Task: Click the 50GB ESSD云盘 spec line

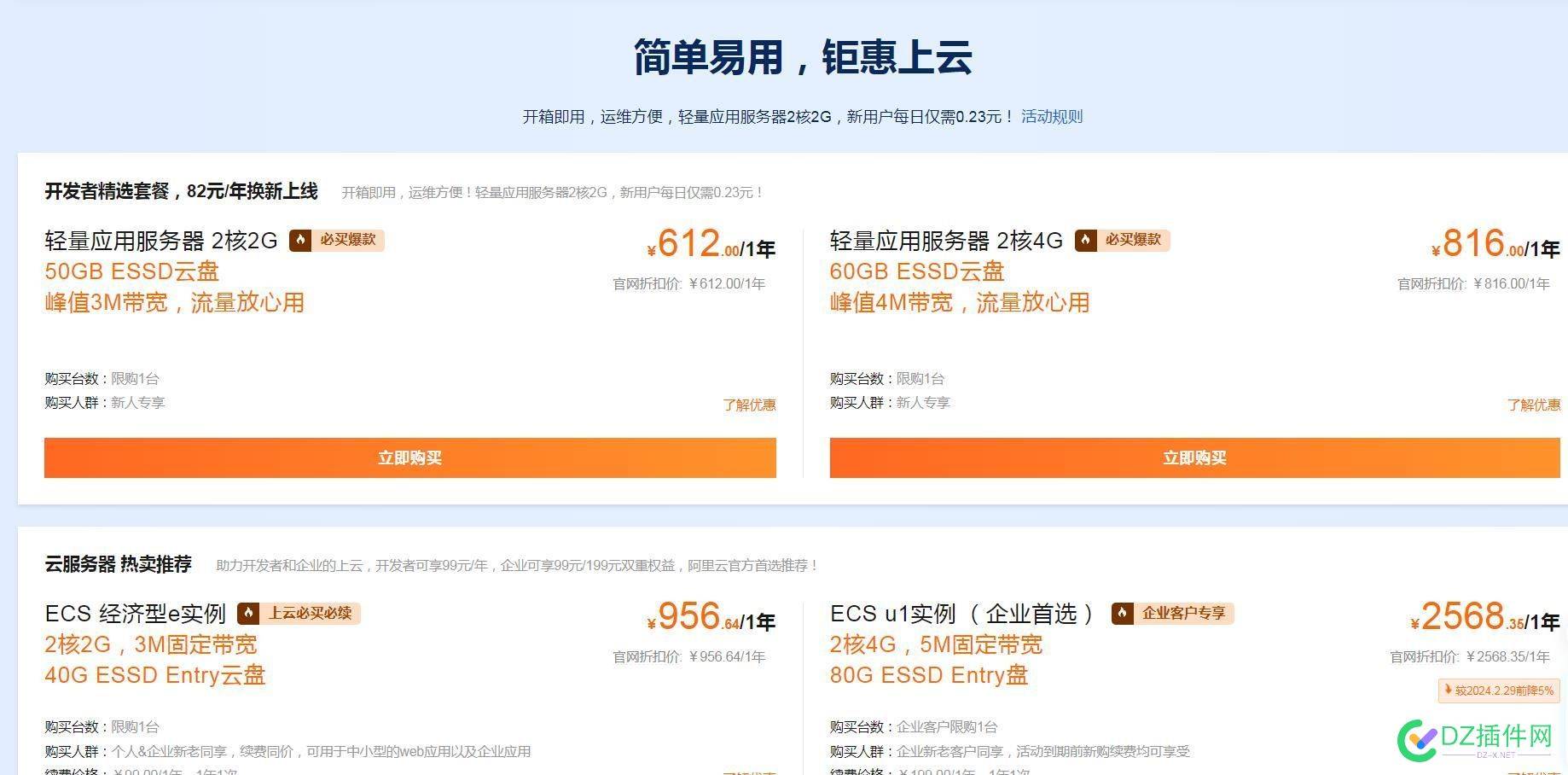Action: tap(132, 271)
